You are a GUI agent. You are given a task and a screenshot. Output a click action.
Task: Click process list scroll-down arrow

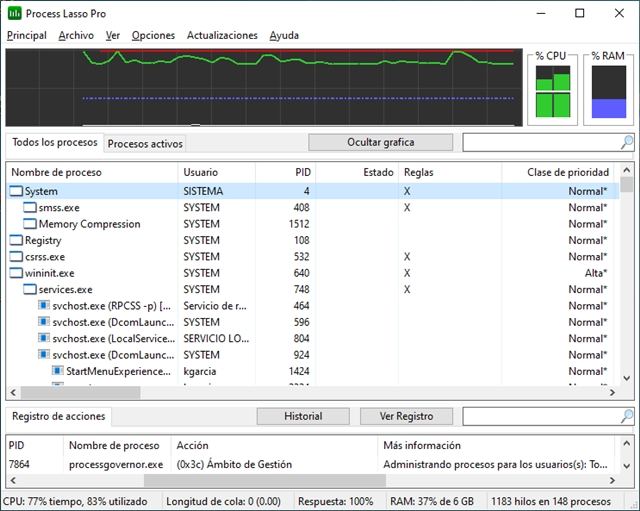click(x=627, y=378)
